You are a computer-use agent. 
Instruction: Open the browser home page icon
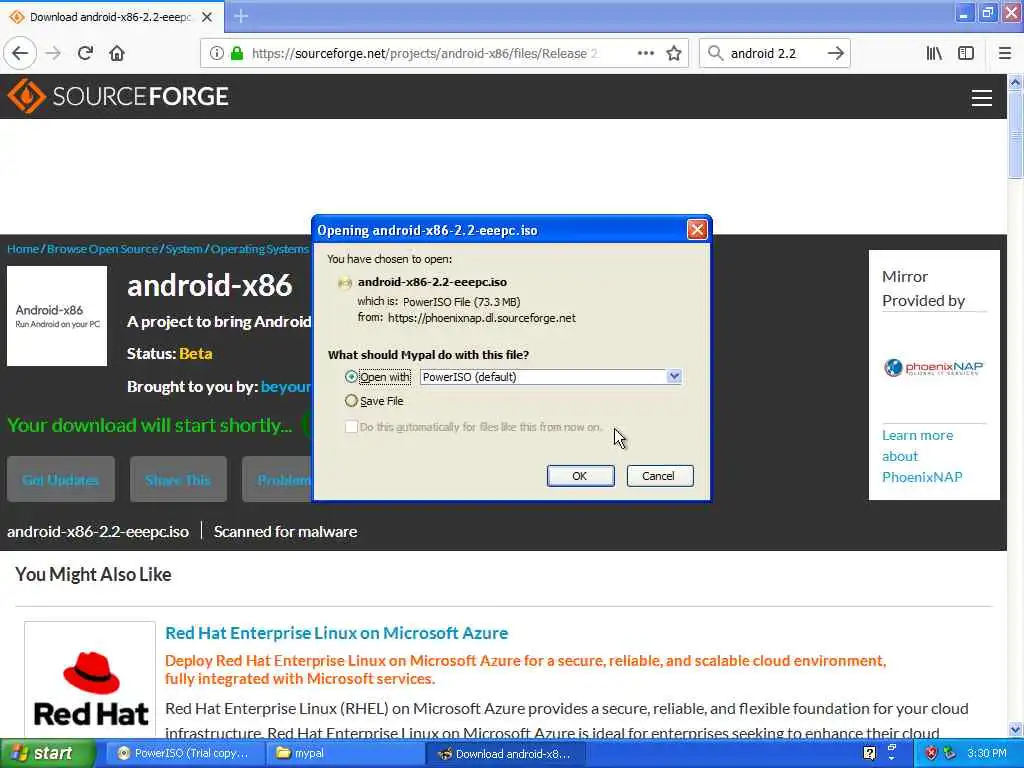coord(117,53)
